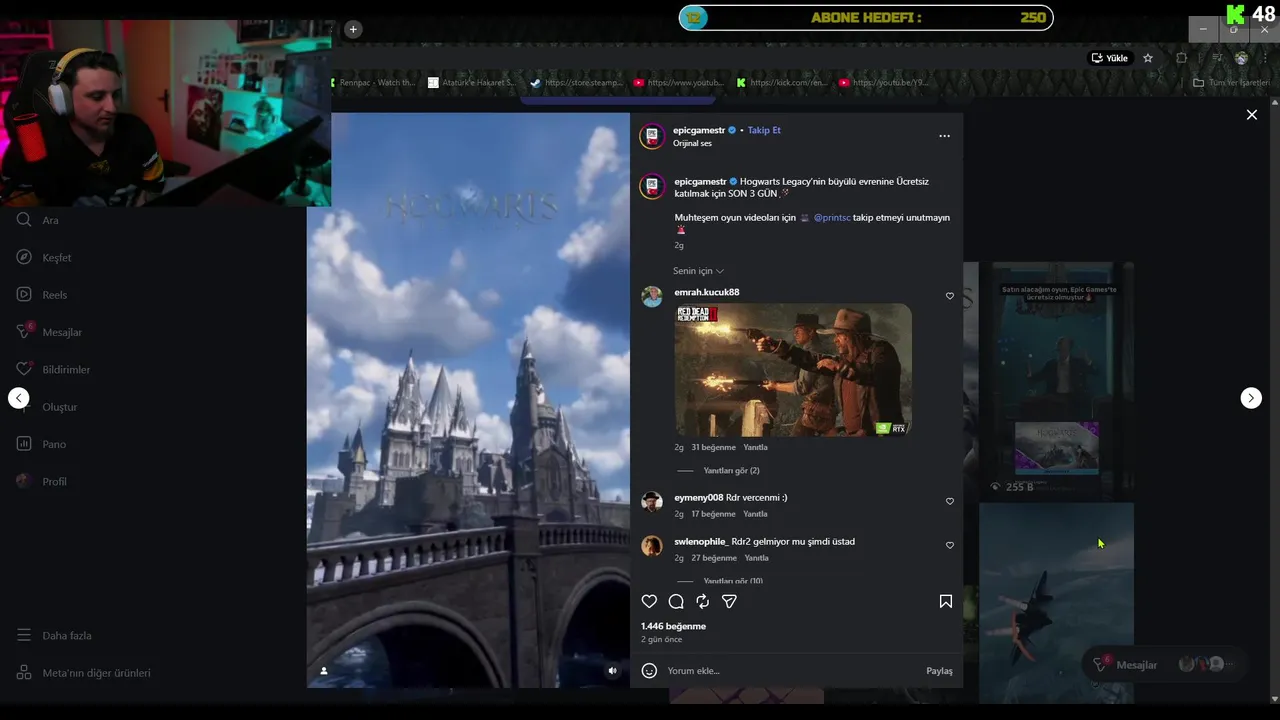Open the browser extensions puzzle icon
The width and height of the screenshot is (1280, 720).
click(1181, 58)
